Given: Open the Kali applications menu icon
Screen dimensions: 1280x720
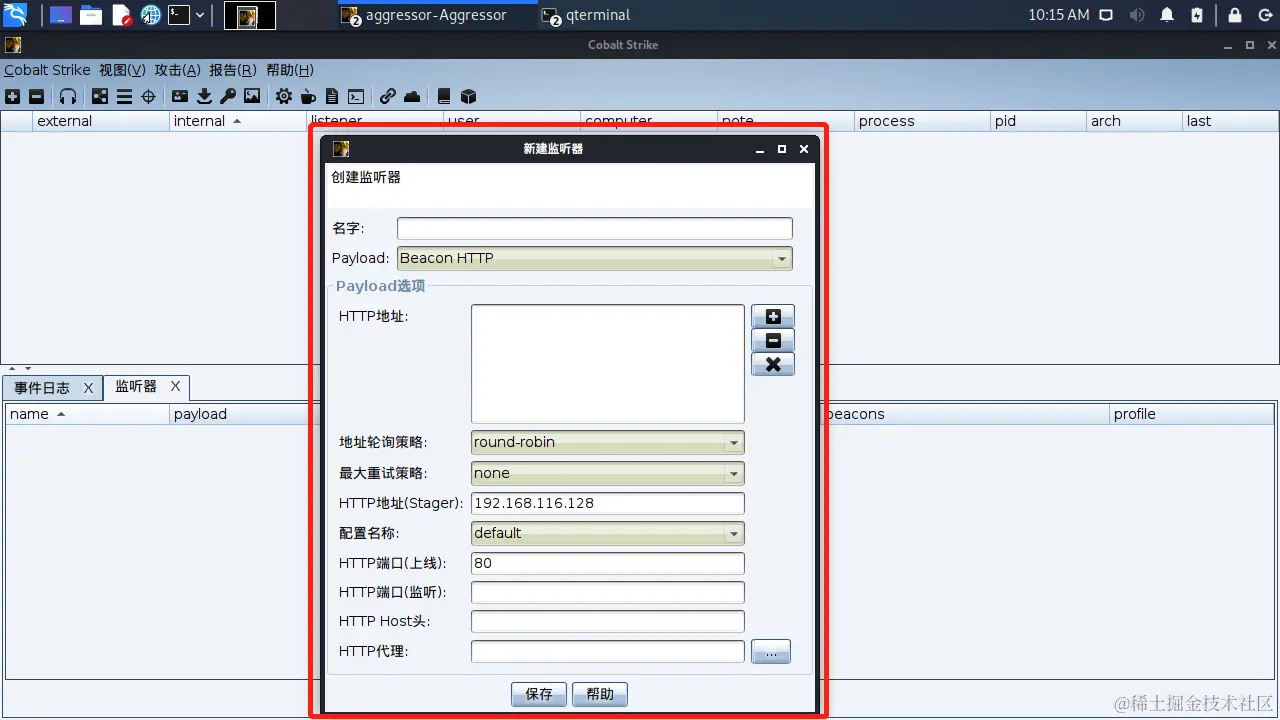Looking at the screenshot, I should pyautogui.click(x=15, y=15).
